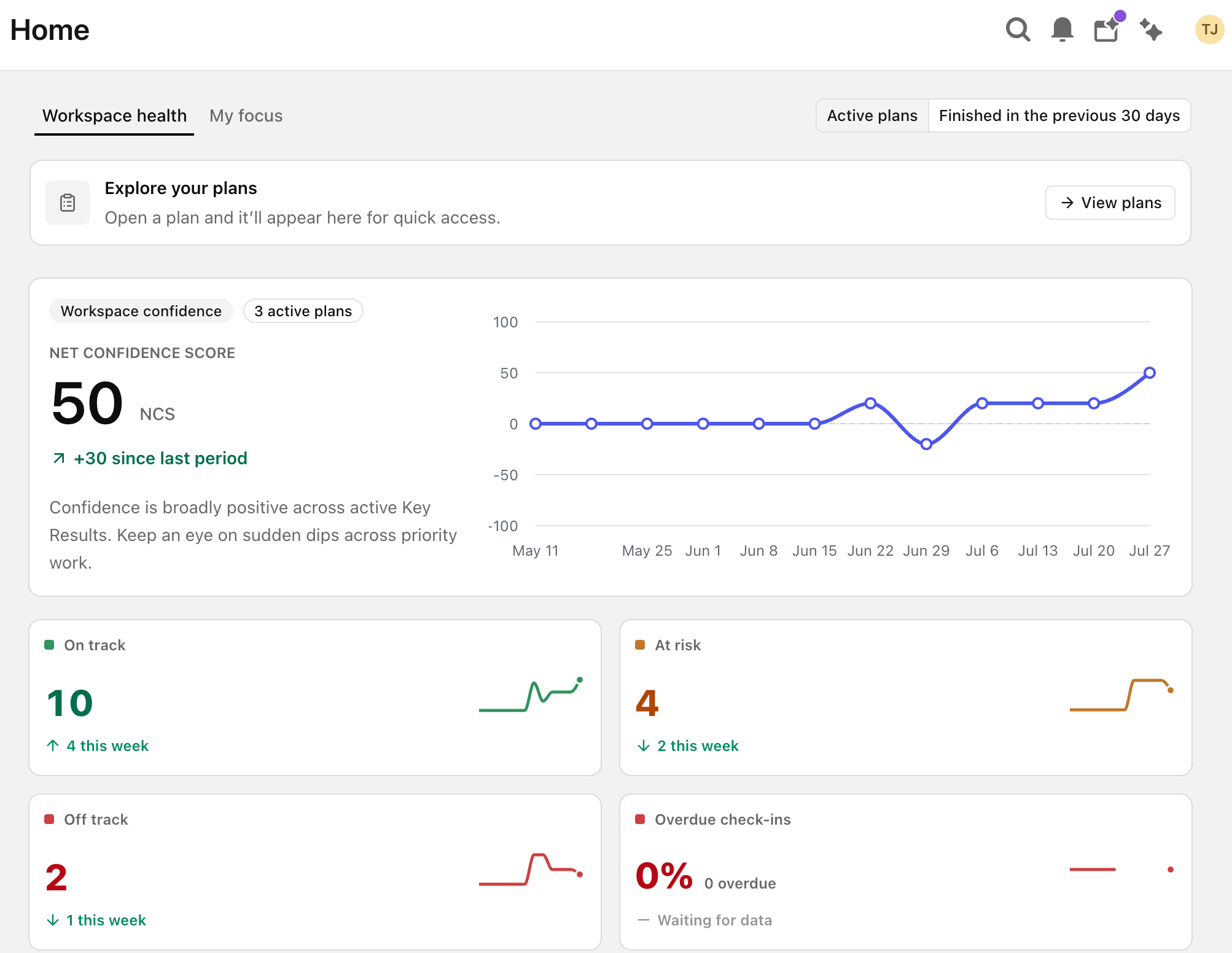This screenshot has width=1232, height=953.
Task: Click the 'Home' page title
Action: click(50, 29)
